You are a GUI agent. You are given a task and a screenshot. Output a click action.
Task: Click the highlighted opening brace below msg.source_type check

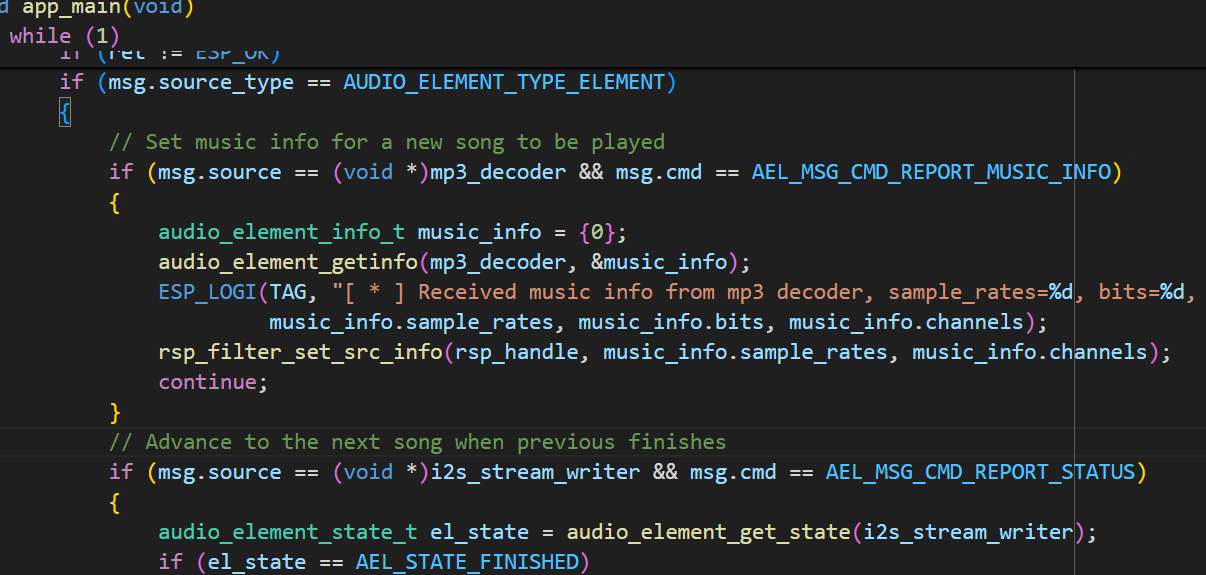tap(65, 112)
